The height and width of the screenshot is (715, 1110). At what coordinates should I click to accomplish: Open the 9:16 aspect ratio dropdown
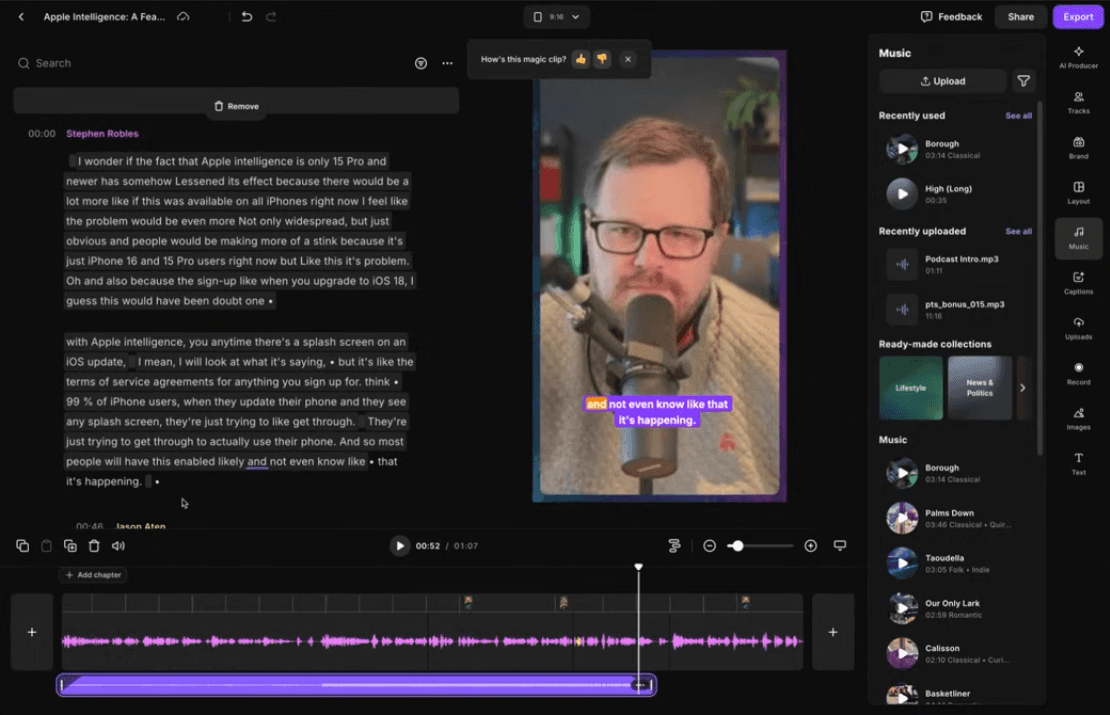coord(556,16)
